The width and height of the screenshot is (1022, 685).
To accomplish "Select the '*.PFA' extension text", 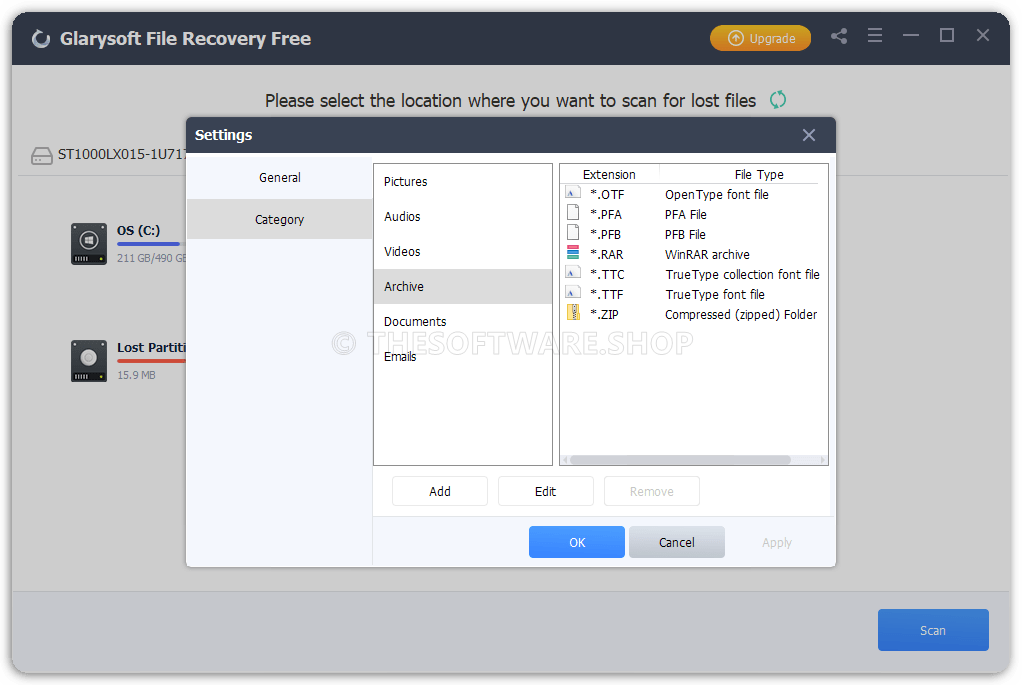I will [x=606, y=214].
